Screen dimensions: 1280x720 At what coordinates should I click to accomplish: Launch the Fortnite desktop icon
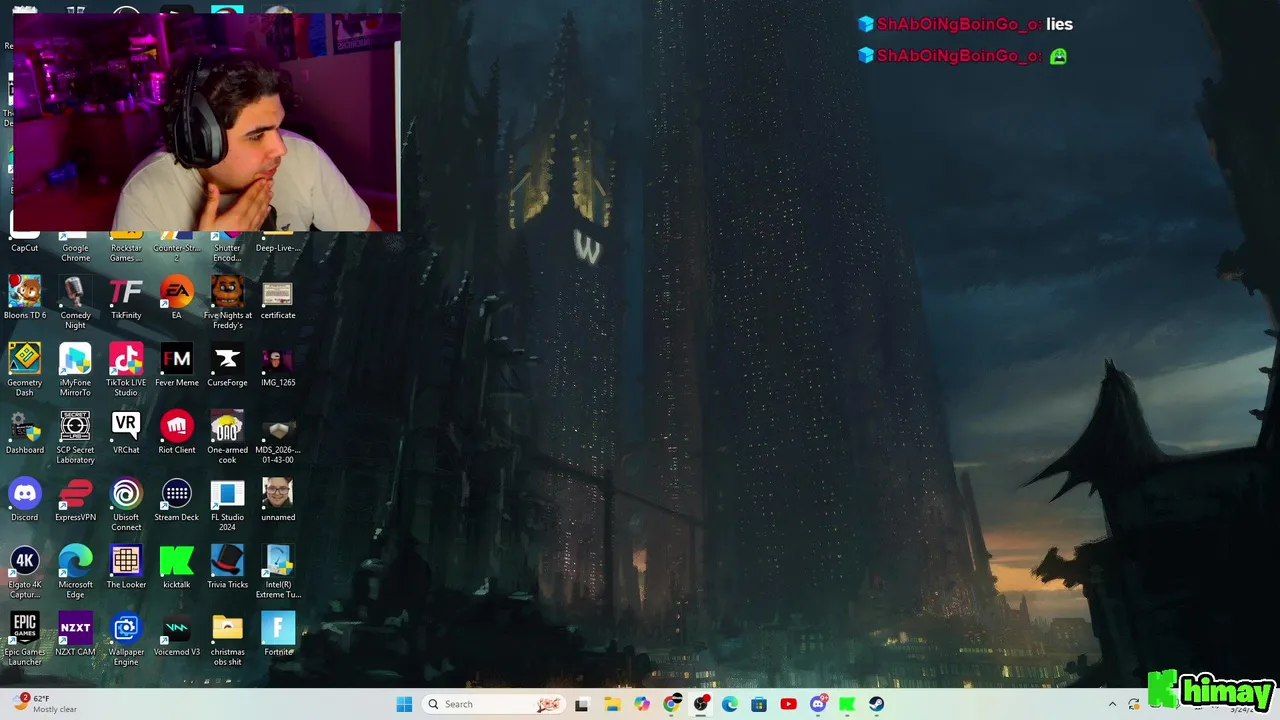click(278, 628)
